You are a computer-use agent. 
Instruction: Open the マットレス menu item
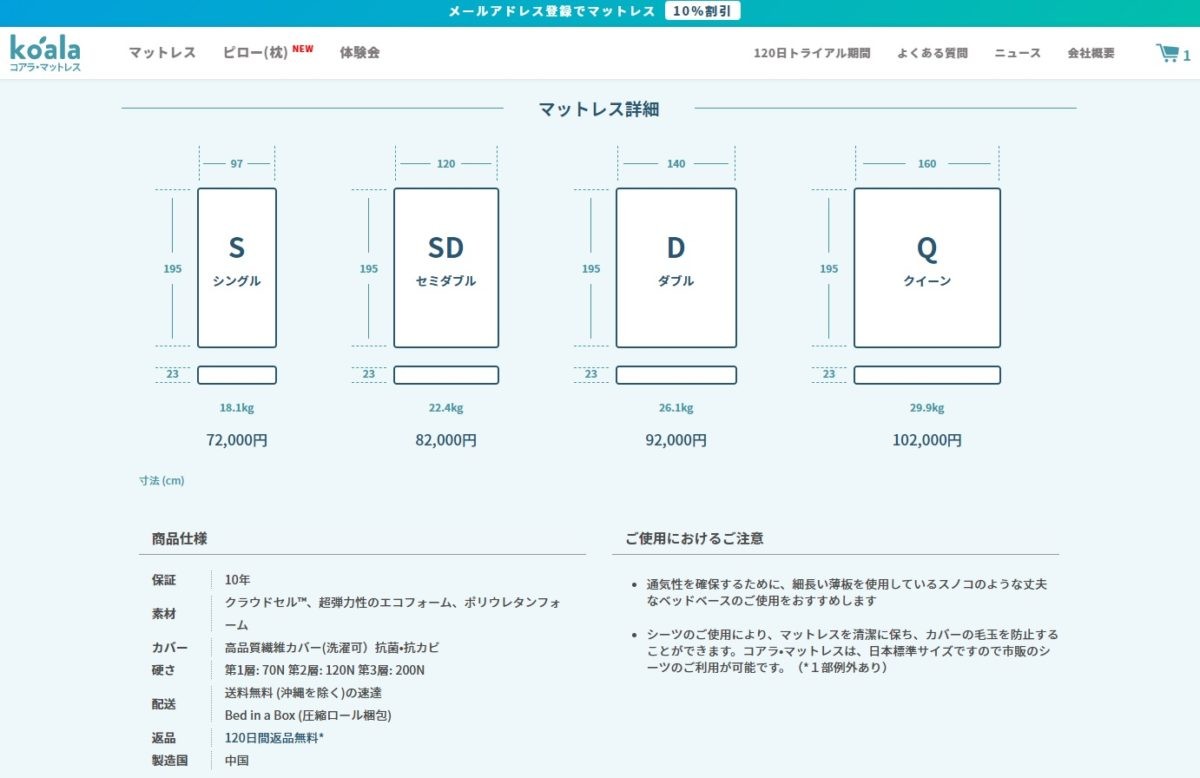pos(162,53)
